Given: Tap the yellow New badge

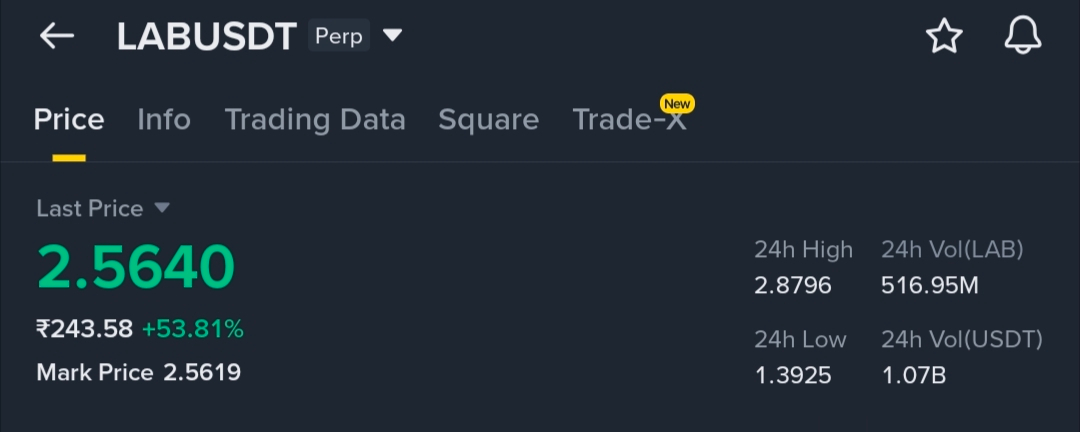Looking at the screenshot, I should 677,104.
